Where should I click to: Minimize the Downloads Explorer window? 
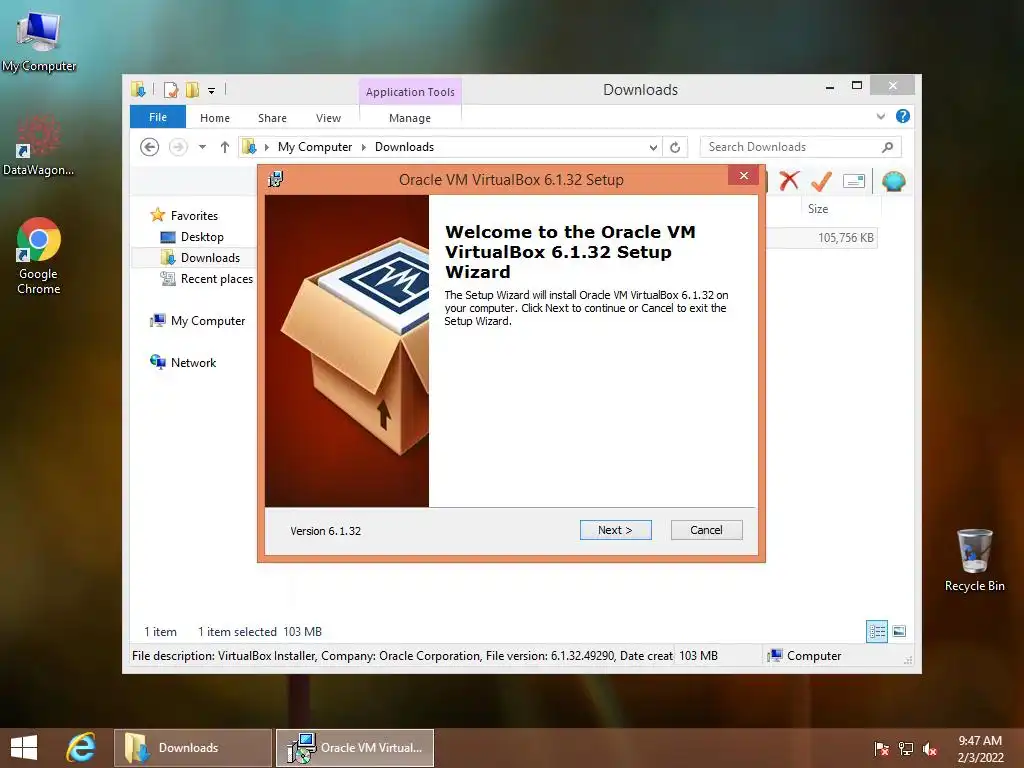[x=829, y=86]
